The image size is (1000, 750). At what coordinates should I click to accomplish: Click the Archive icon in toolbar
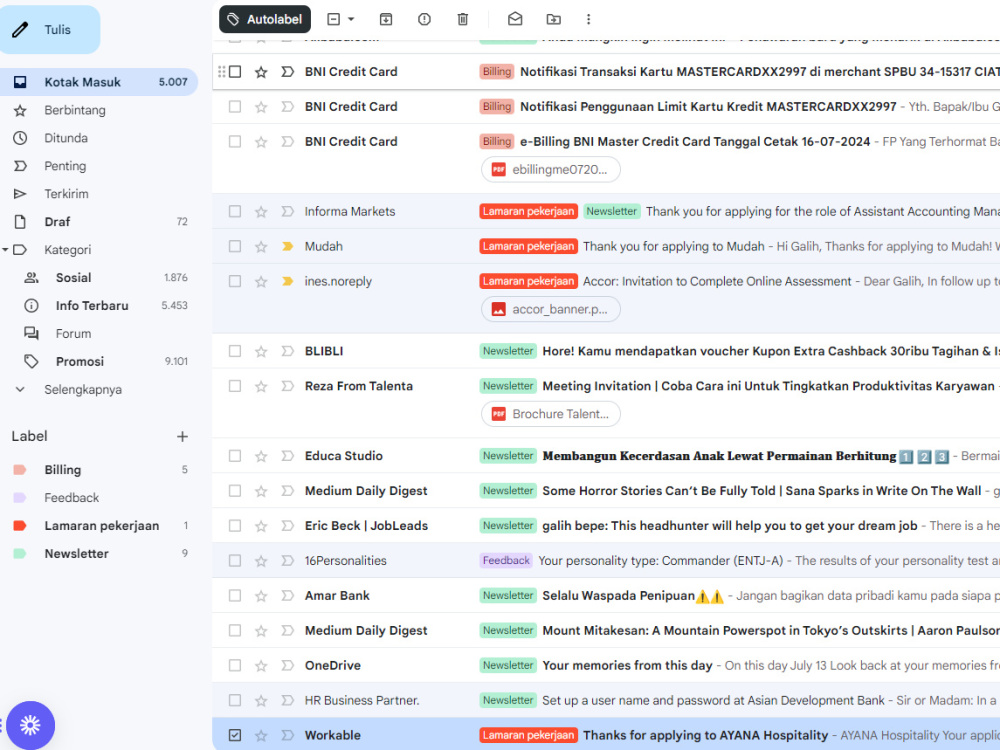coord(386,19)
